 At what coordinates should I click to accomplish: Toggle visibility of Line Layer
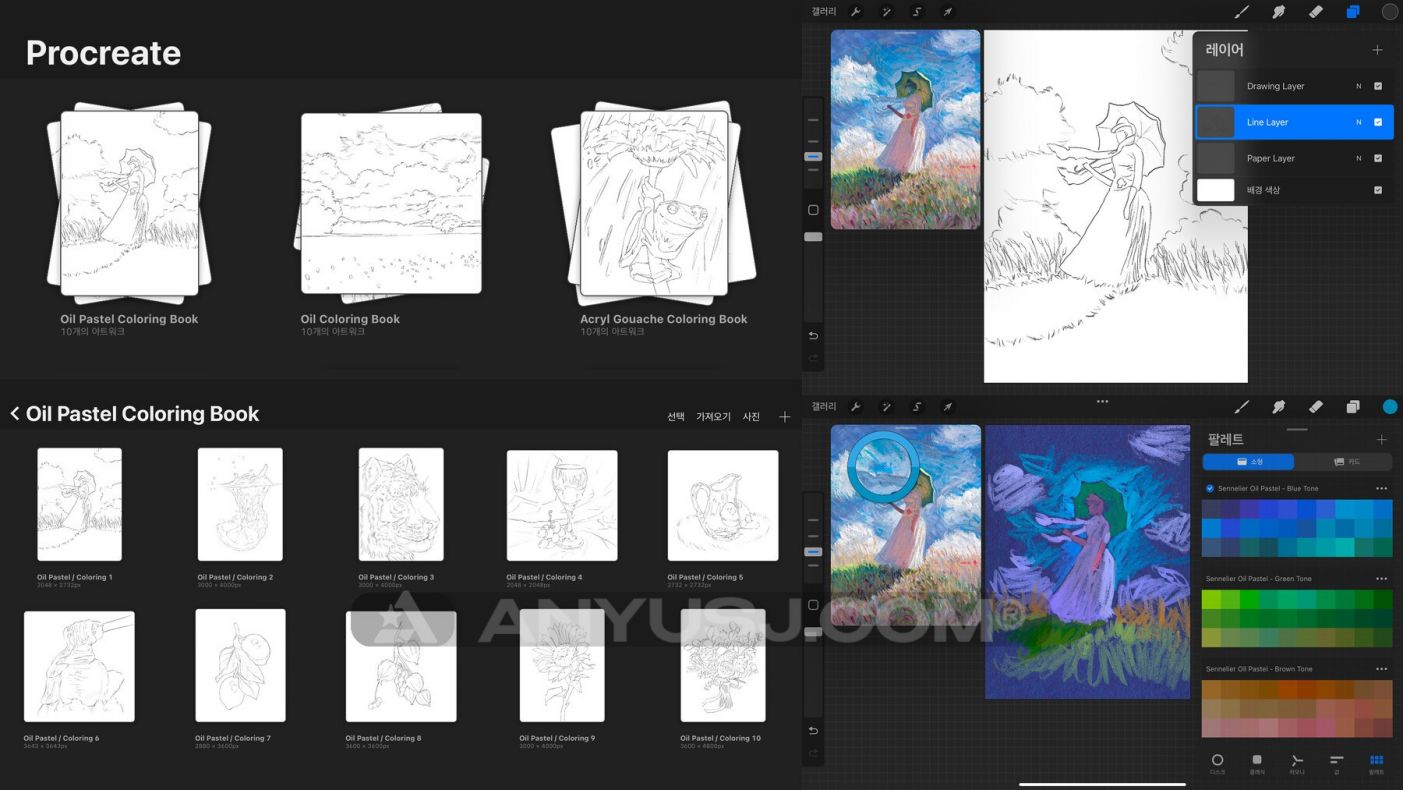coord(1378,122)
